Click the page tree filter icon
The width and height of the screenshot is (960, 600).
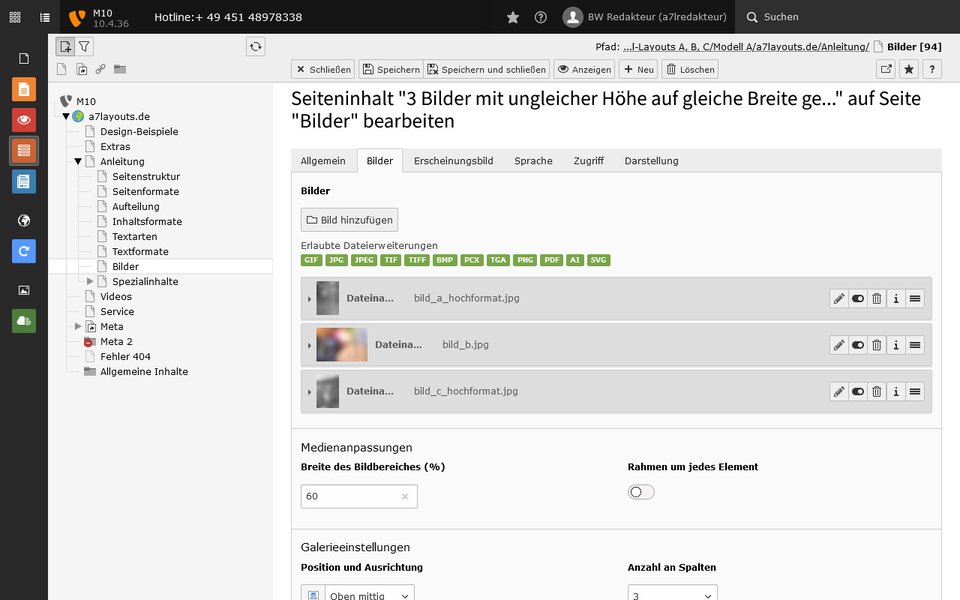(84, 47)
